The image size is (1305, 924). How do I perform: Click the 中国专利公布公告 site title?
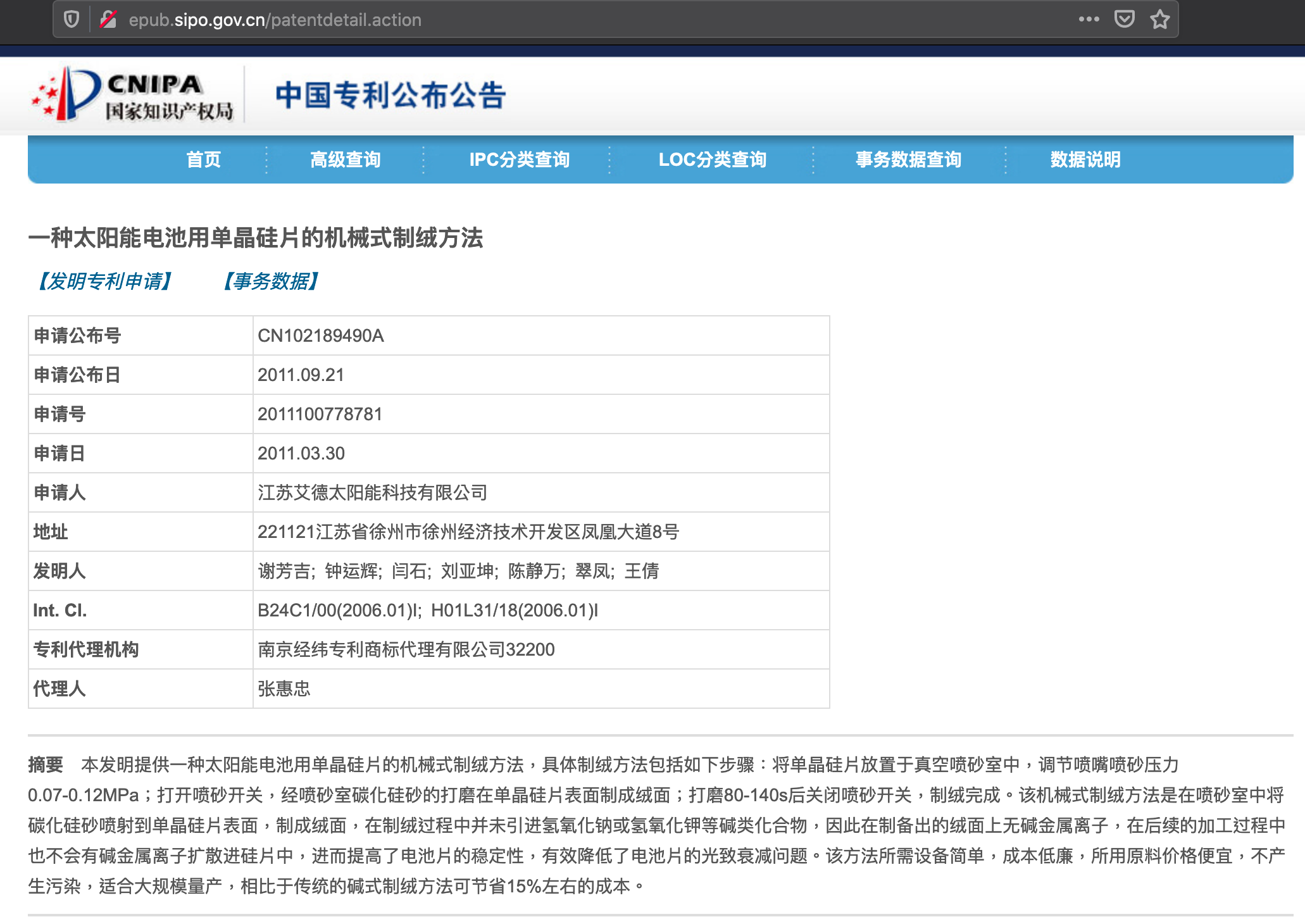(390, 96)
